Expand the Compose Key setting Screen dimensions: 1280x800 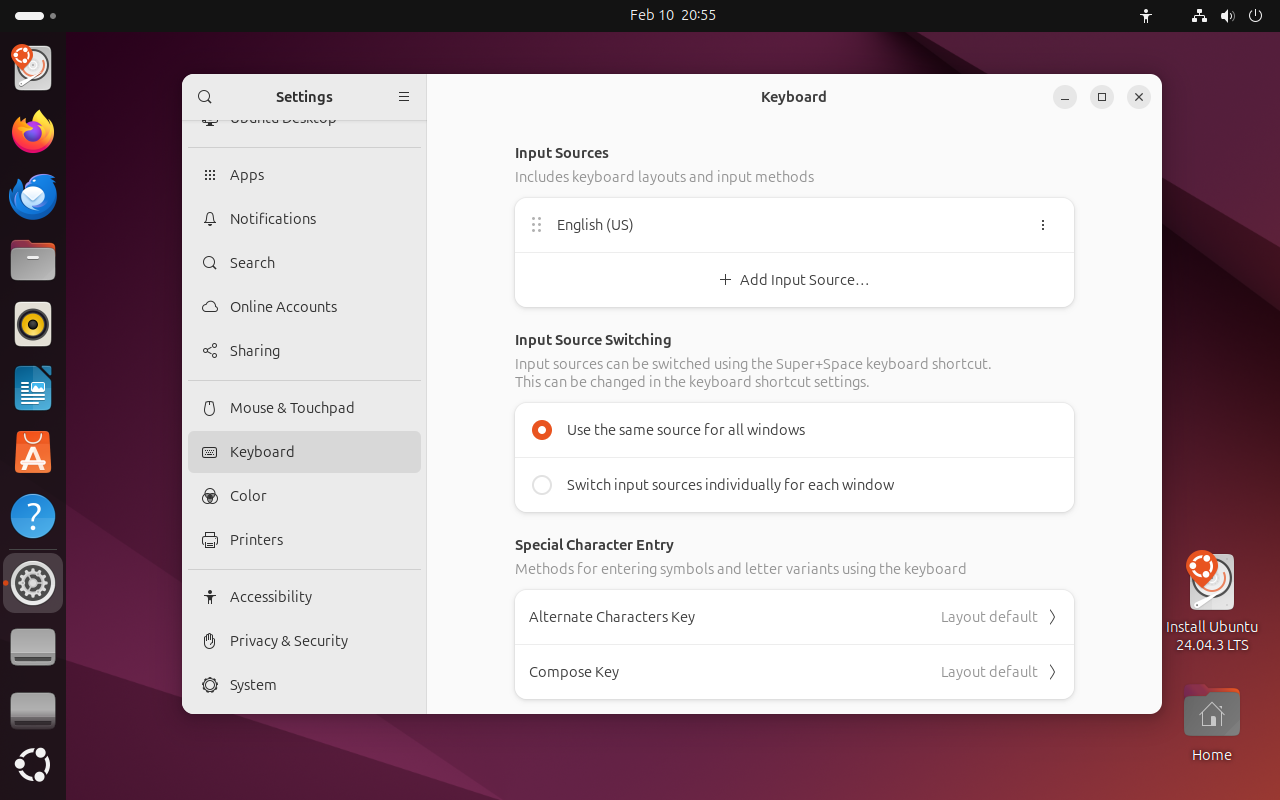click(794, 672)
